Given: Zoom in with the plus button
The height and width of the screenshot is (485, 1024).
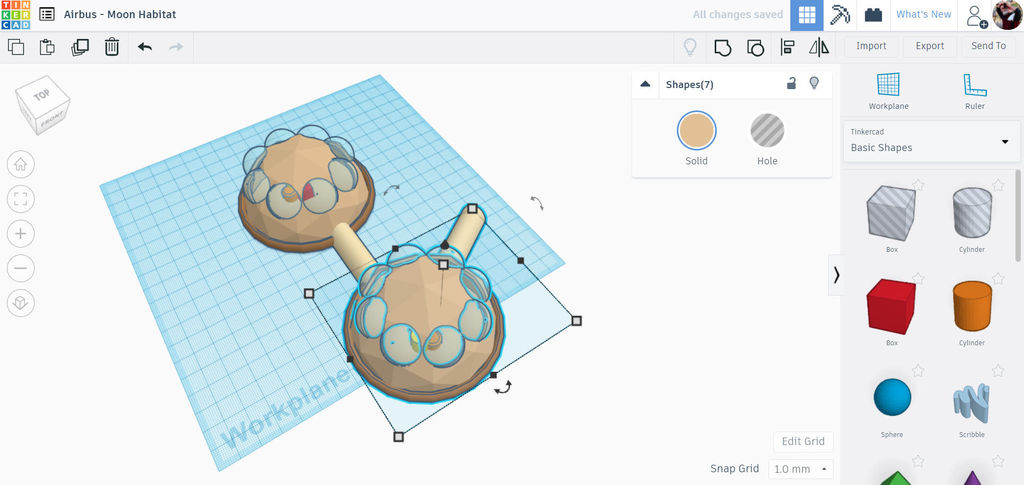Looking at the screenshot, I should click(x=20, y=233).
